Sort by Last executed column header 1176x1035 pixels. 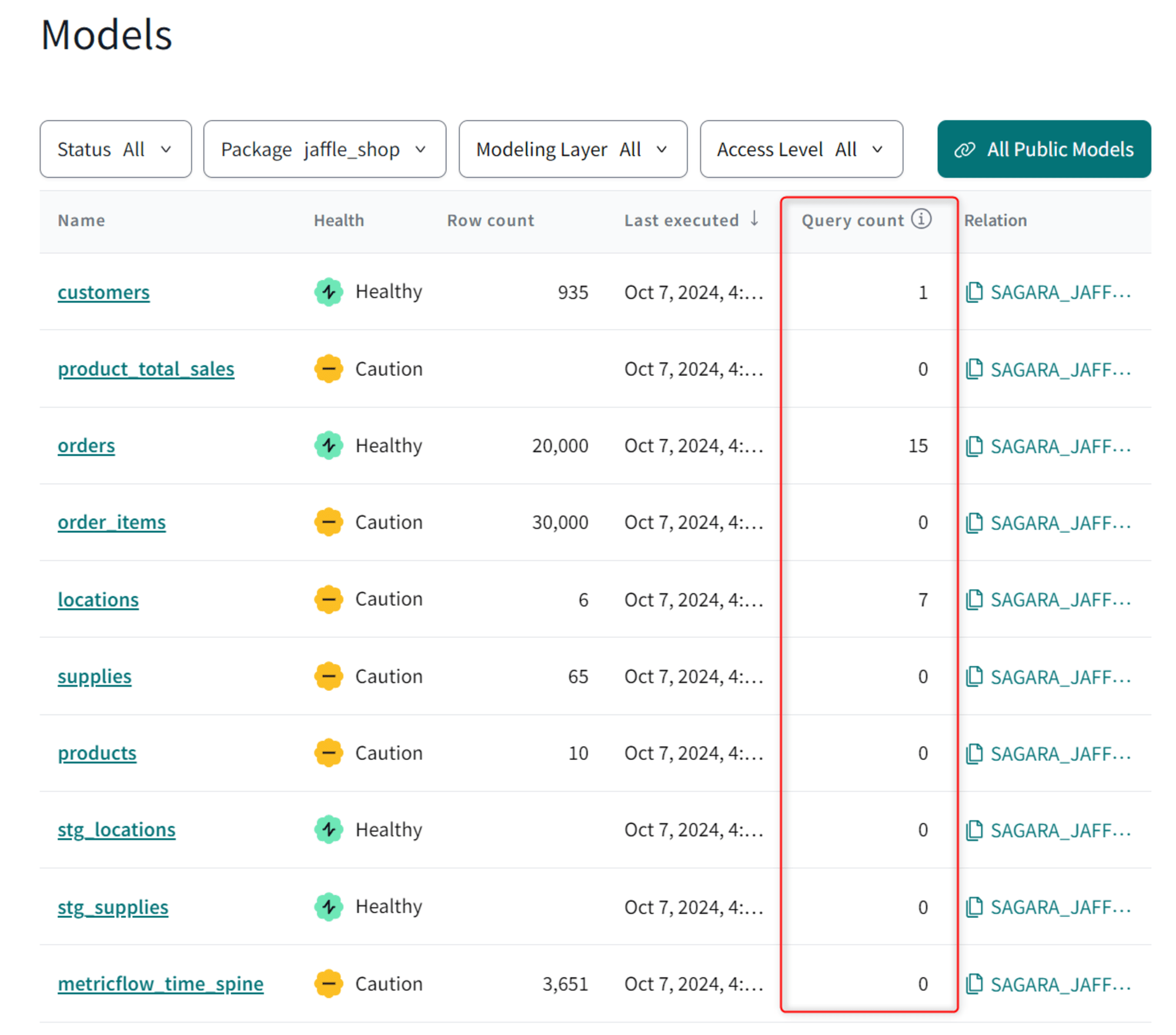tap(681, 221)
